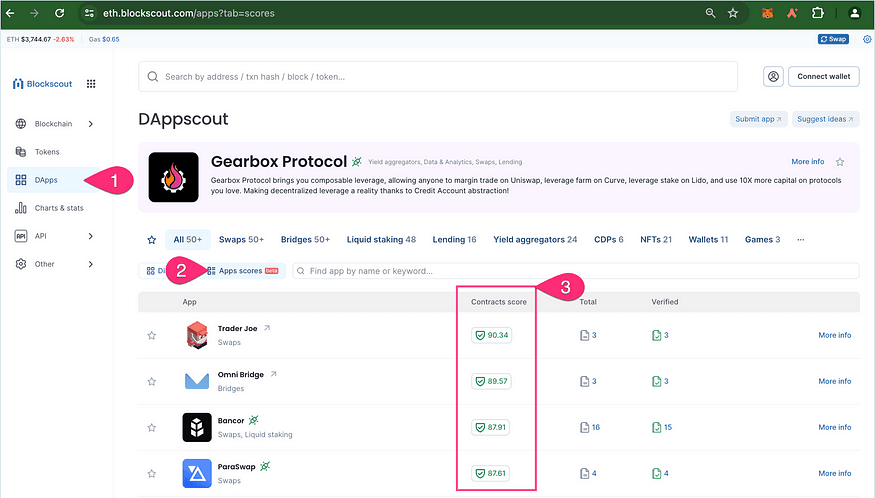This screenshot has width=875, height=498.
Task: Bookmark this page with star icon
Action: click(733, 13)
